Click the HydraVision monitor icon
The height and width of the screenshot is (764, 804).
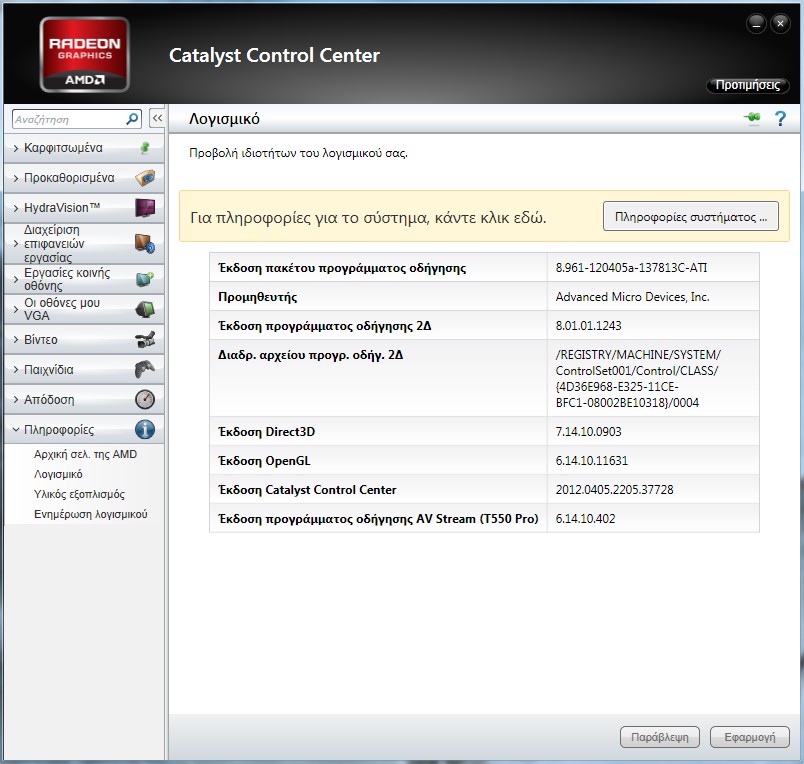point(145,208)
